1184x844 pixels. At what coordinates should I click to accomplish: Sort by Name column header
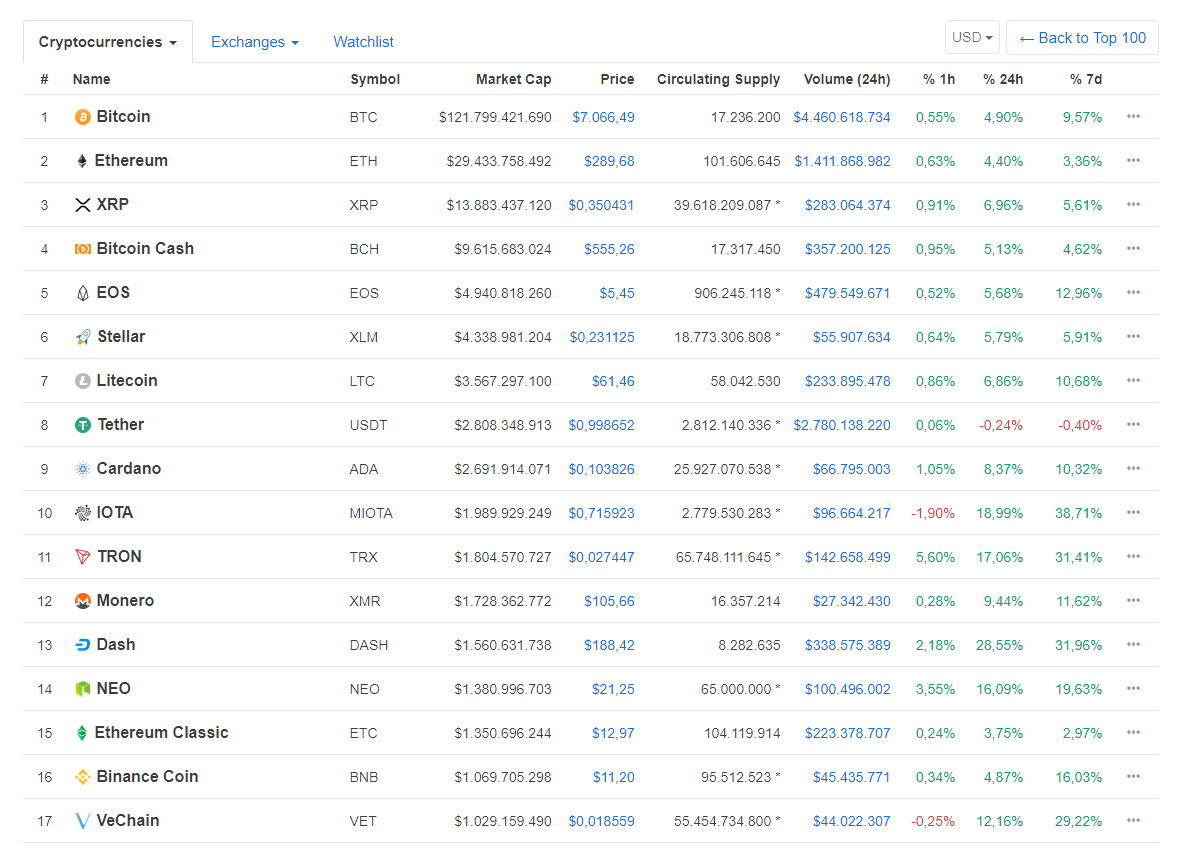[x=91, y=79]
